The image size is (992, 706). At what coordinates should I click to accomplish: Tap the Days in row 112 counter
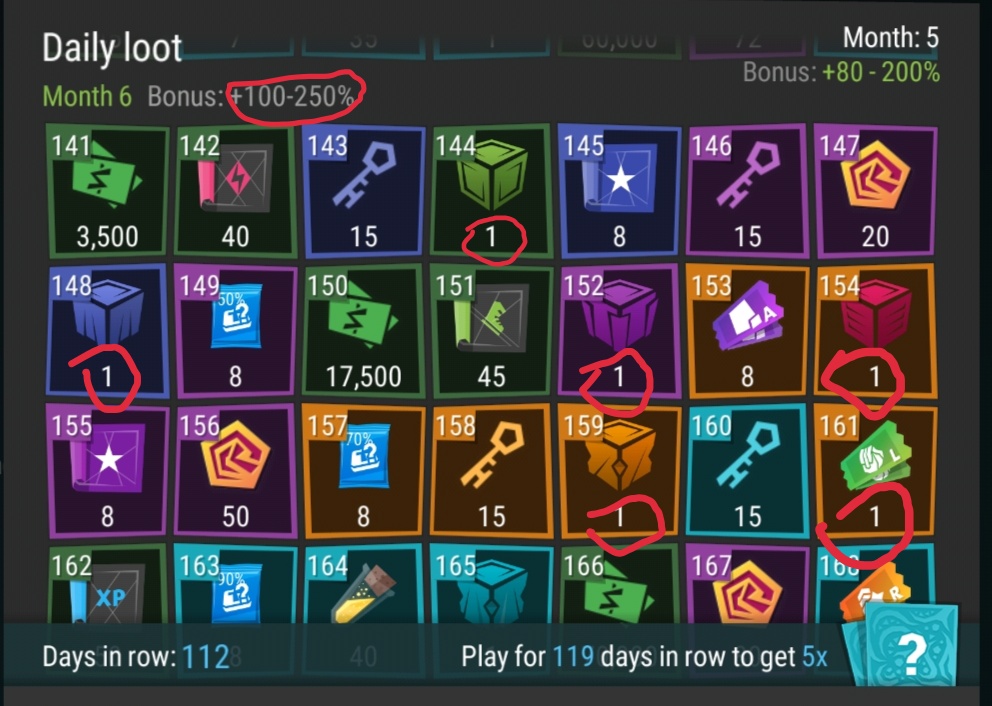point(135,657)
